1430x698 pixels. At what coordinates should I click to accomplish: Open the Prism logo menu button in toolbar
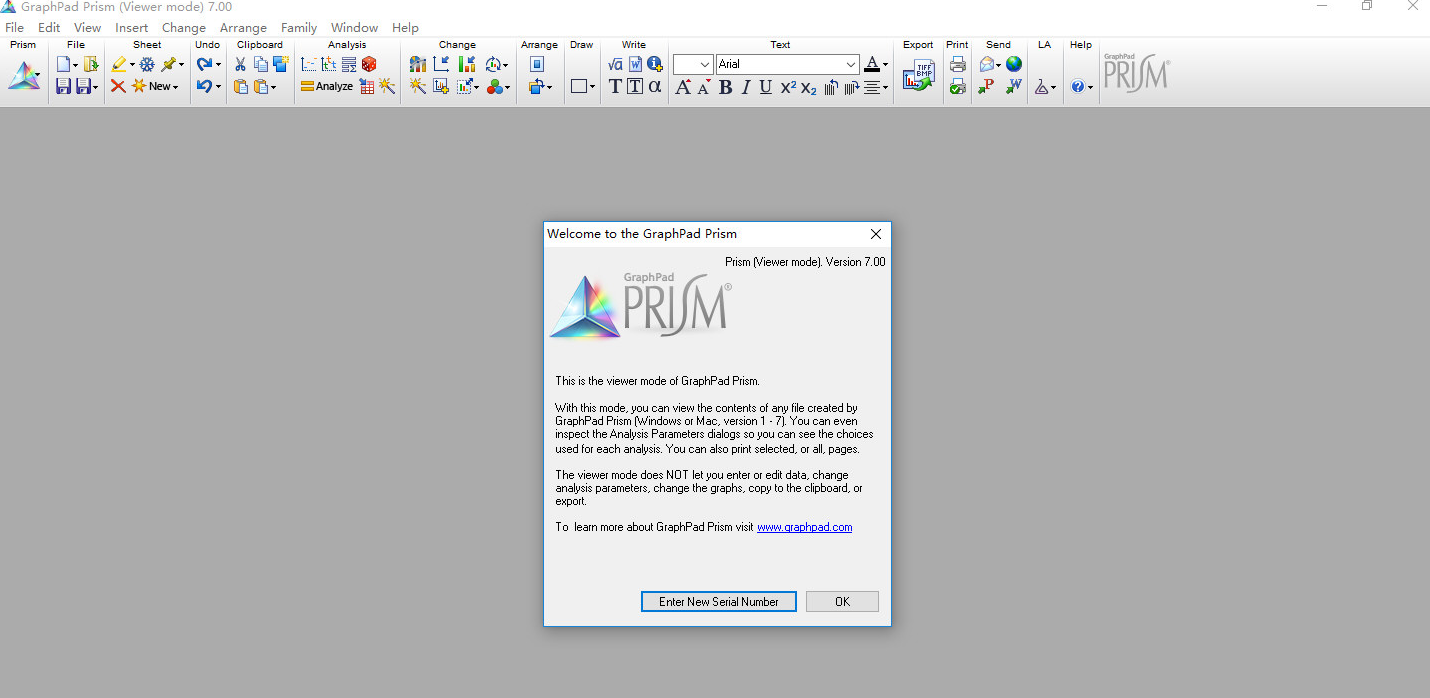tap(24, 76)
